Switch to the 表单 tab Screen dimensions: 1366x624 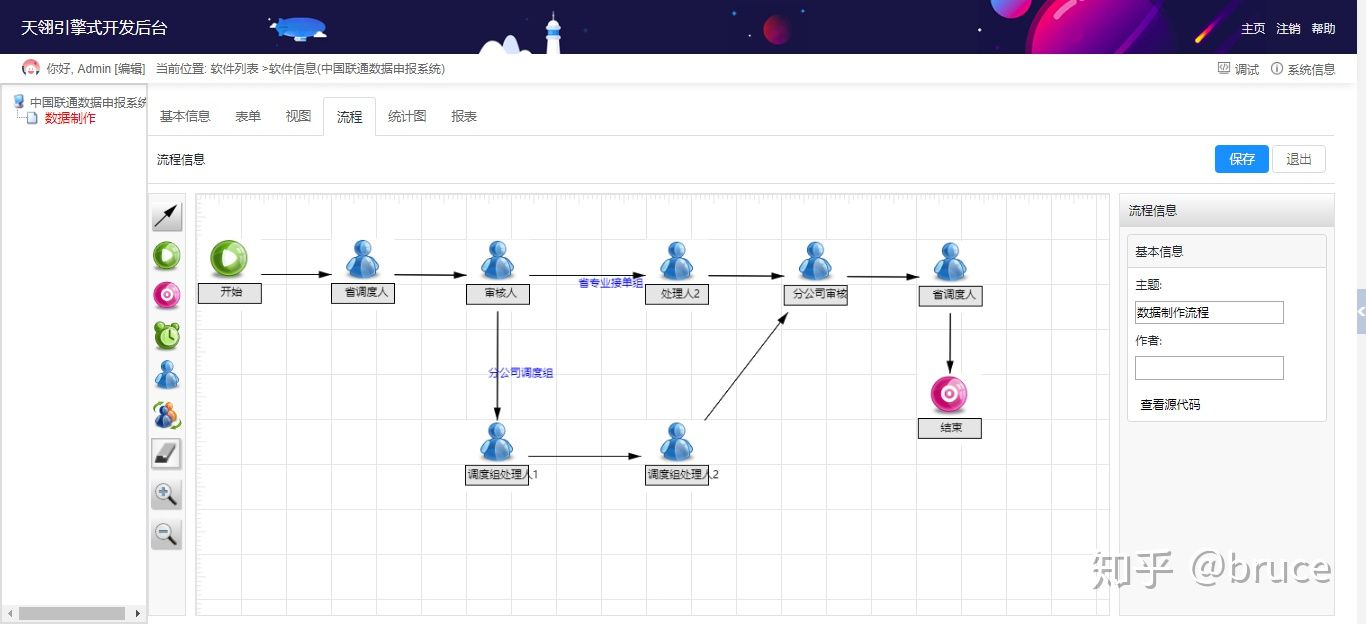point(248,116)
